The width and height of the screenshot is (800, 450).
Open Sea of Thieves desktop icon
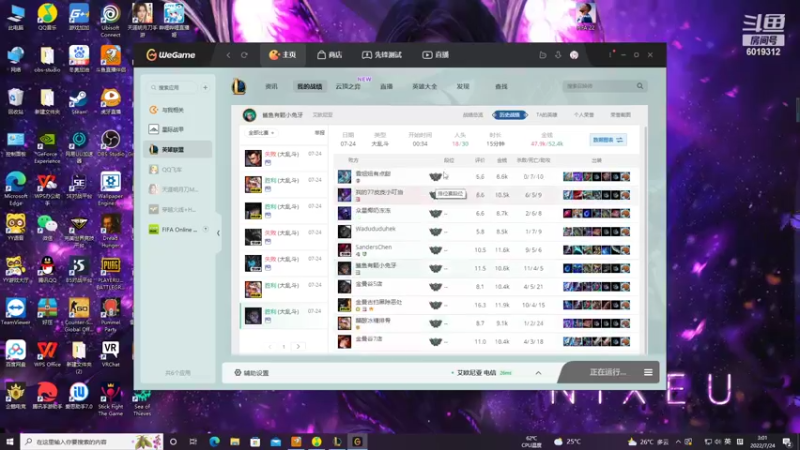[142, 403]
